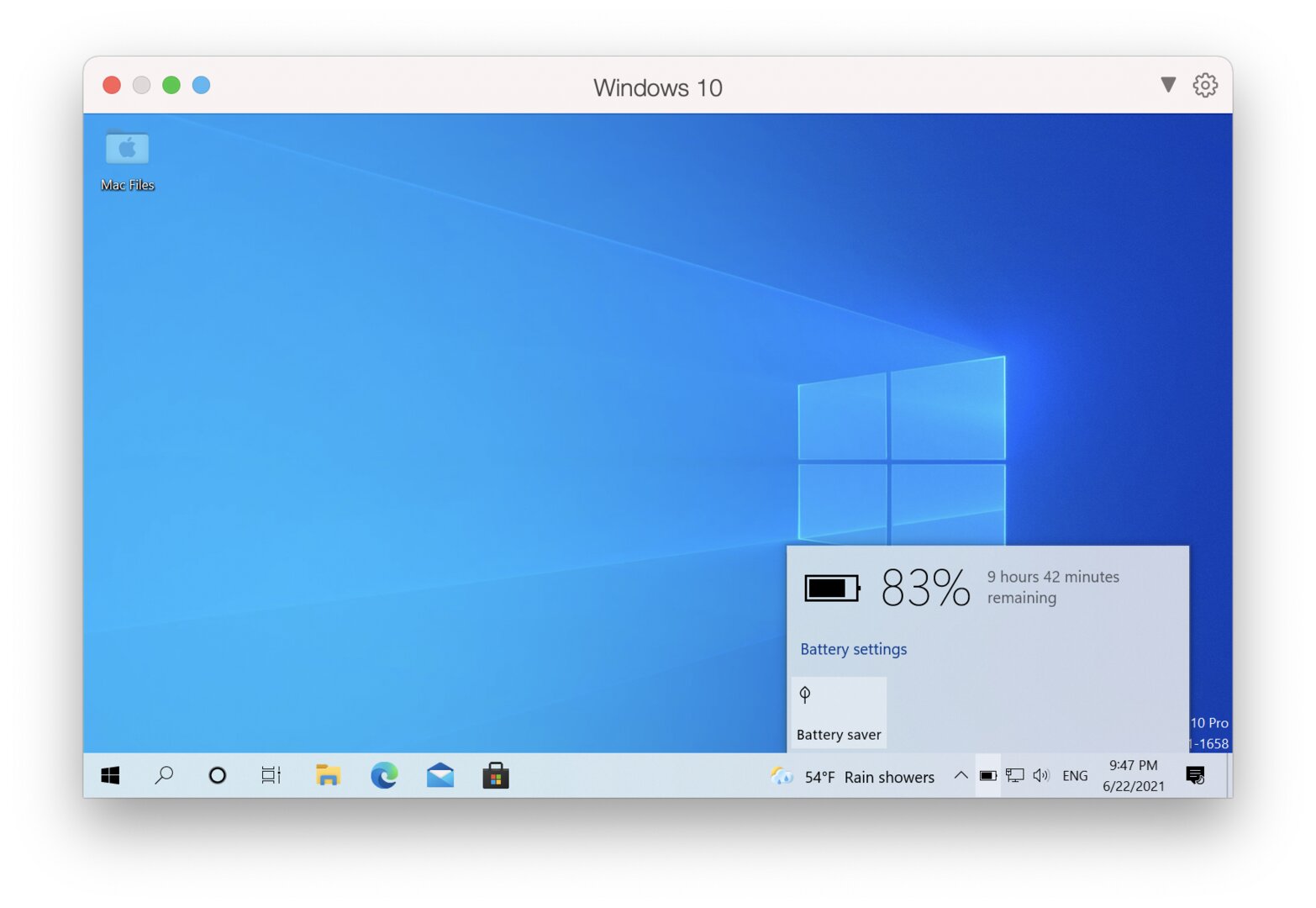Click the large battery icon in flyout
This screenshot has width=1316, height=908.
832,588
